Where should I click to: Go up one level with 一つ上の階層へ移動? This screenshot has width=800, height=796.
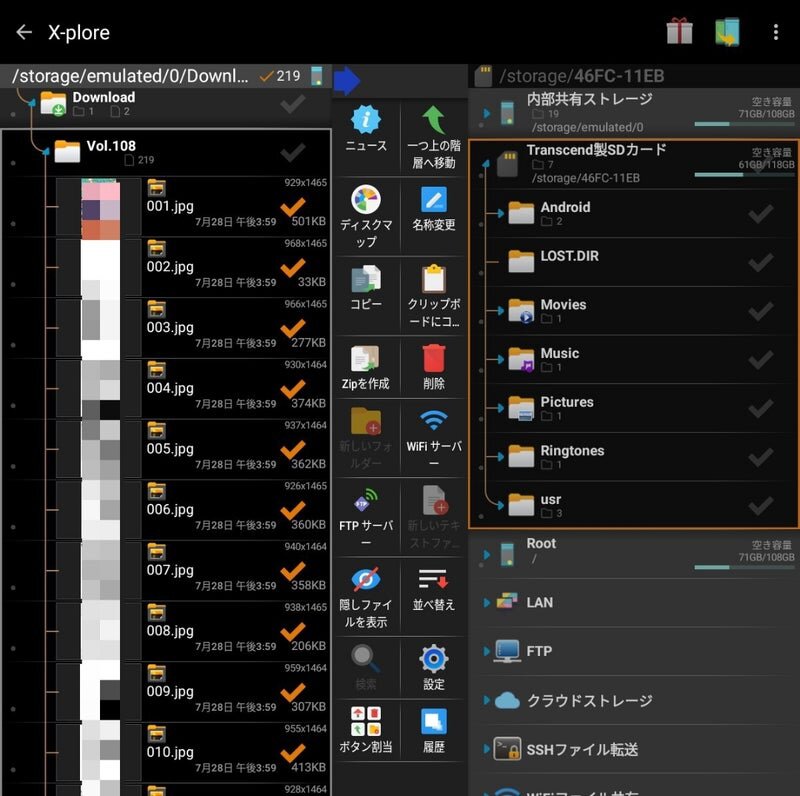(x=434, y=120)
